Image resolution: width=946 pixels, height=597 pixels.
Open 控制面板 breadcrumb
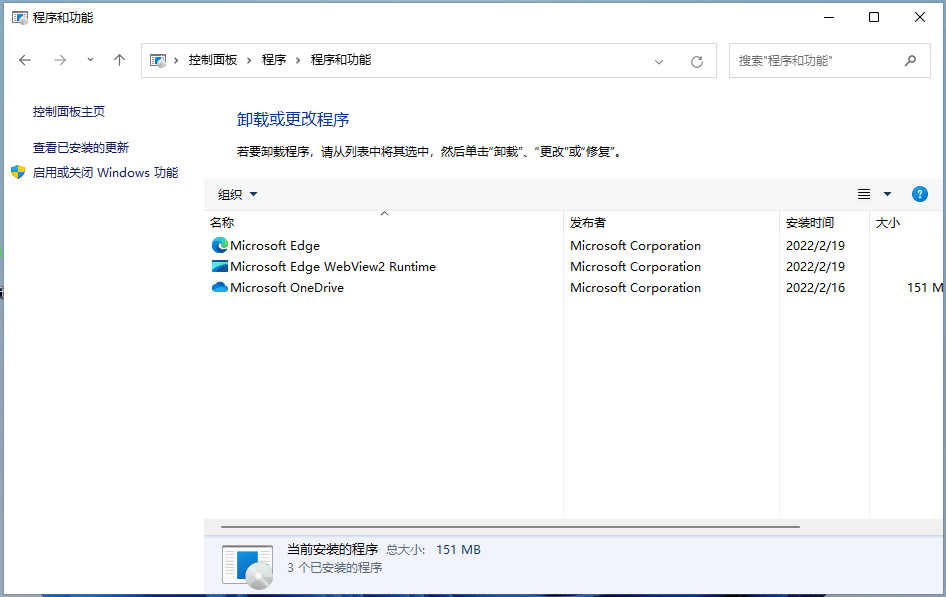point(213,60)
